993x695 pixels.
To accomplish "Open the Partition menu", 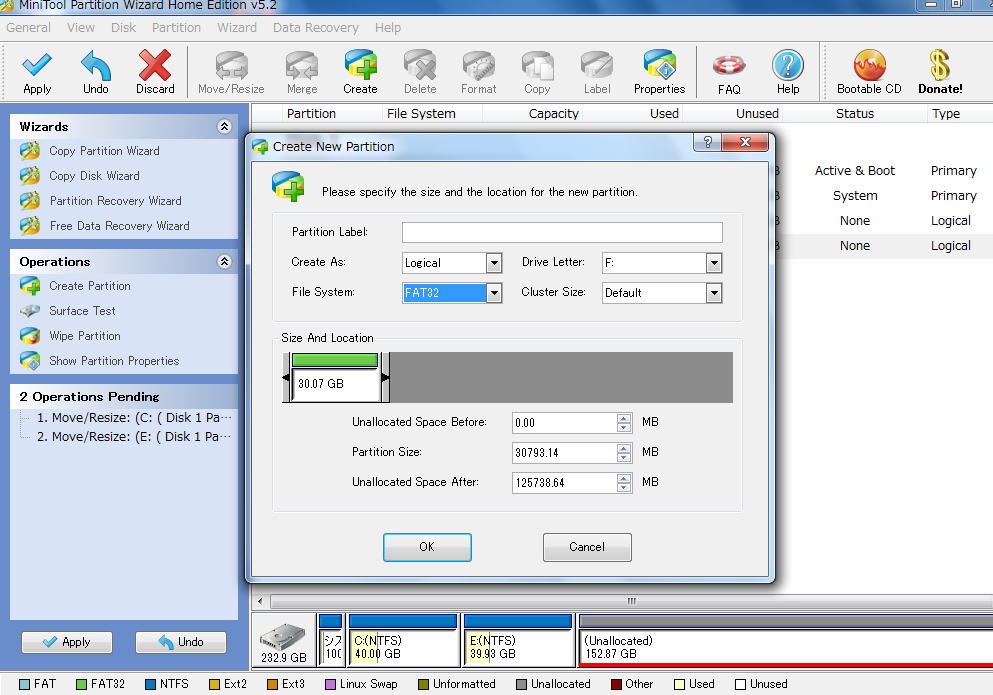I will 176,27.
